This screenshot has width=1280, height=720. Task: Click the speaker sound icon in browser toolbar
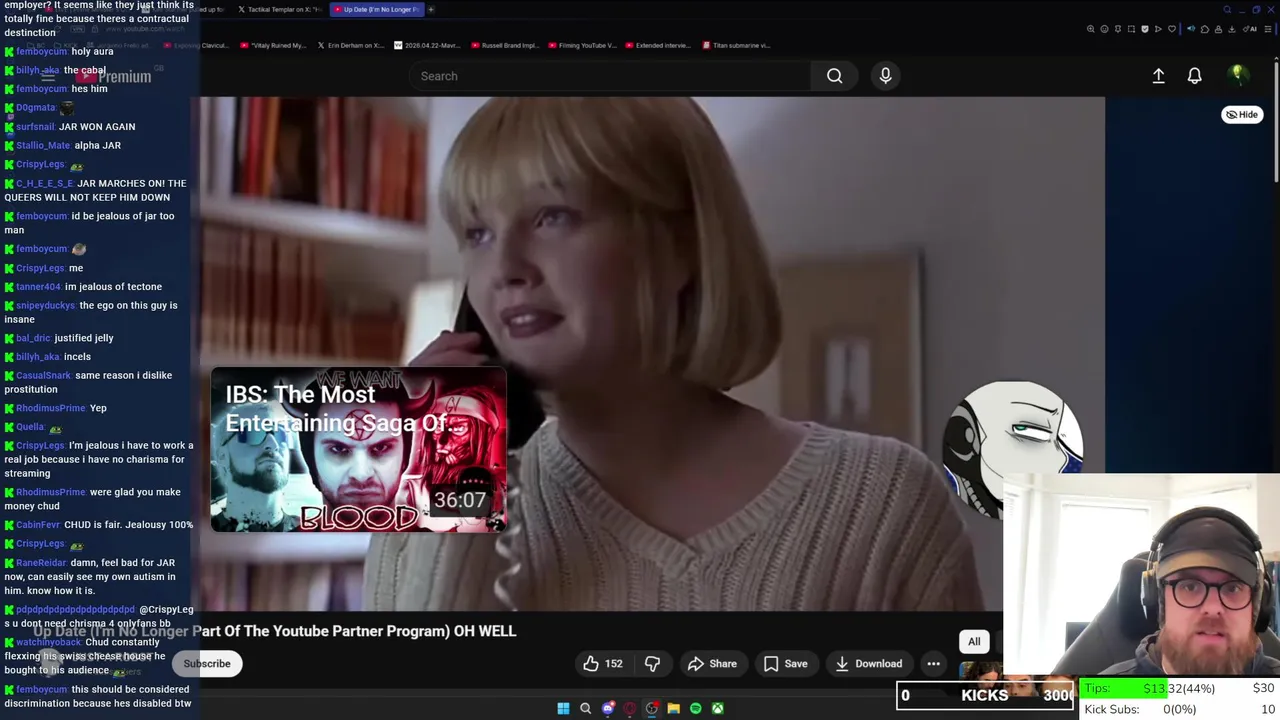pos(1191,29)
